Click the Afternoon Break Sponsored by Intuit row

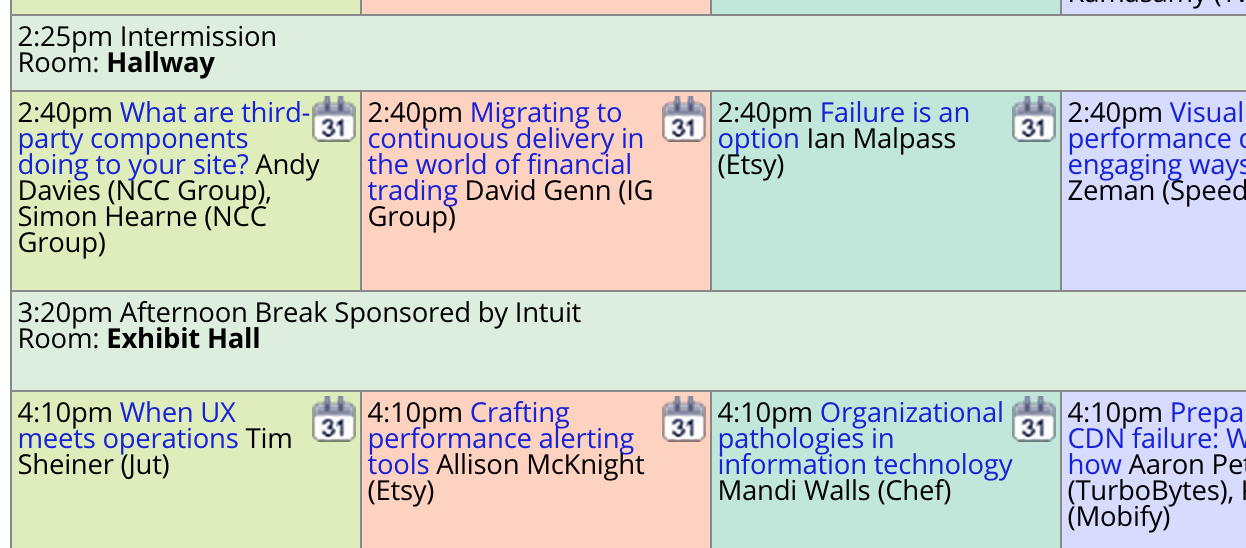pos(628,341)
